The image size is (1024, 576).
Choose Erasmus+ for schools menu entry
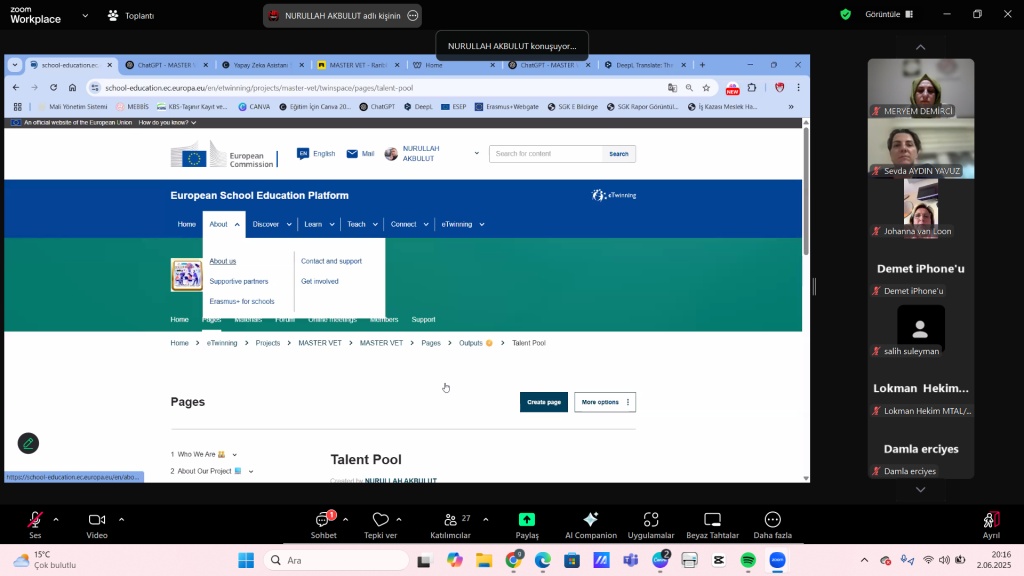(242, 301)
